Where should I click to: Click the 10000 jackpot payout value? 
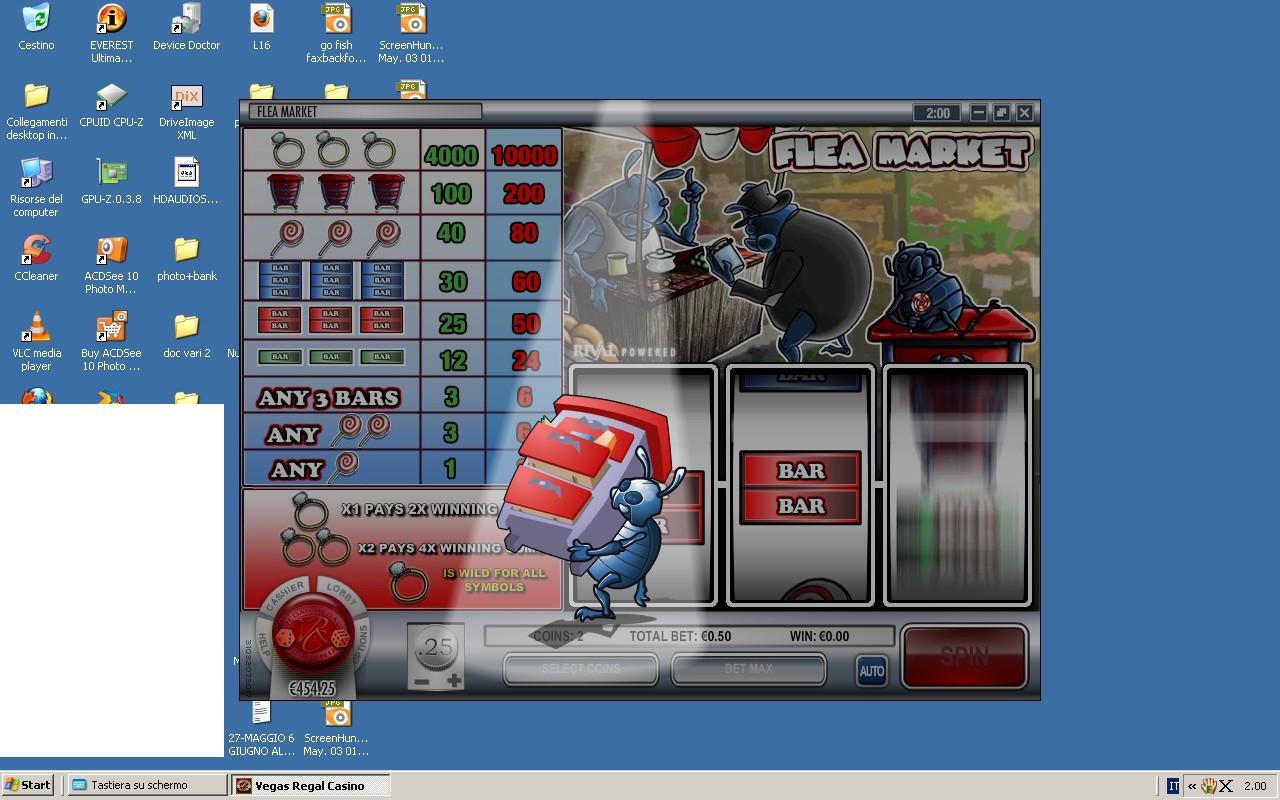tap(524, 155)
